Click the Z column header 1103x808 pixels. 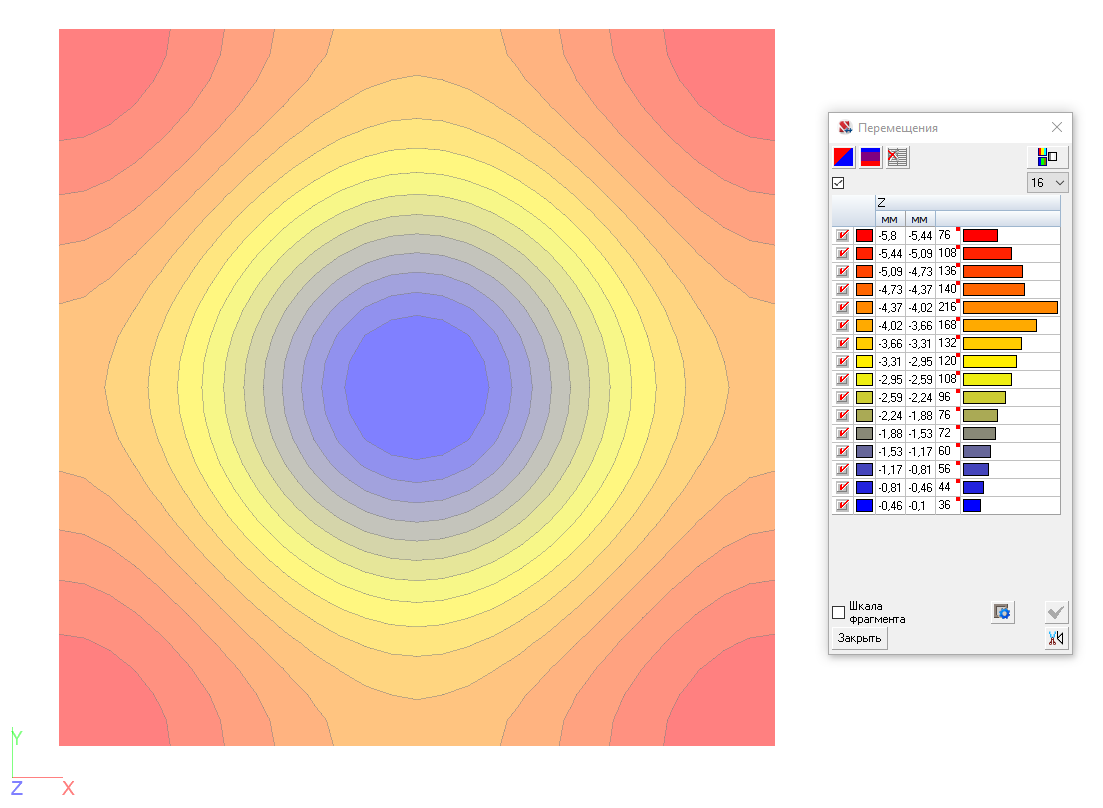(x=967, y=203)
